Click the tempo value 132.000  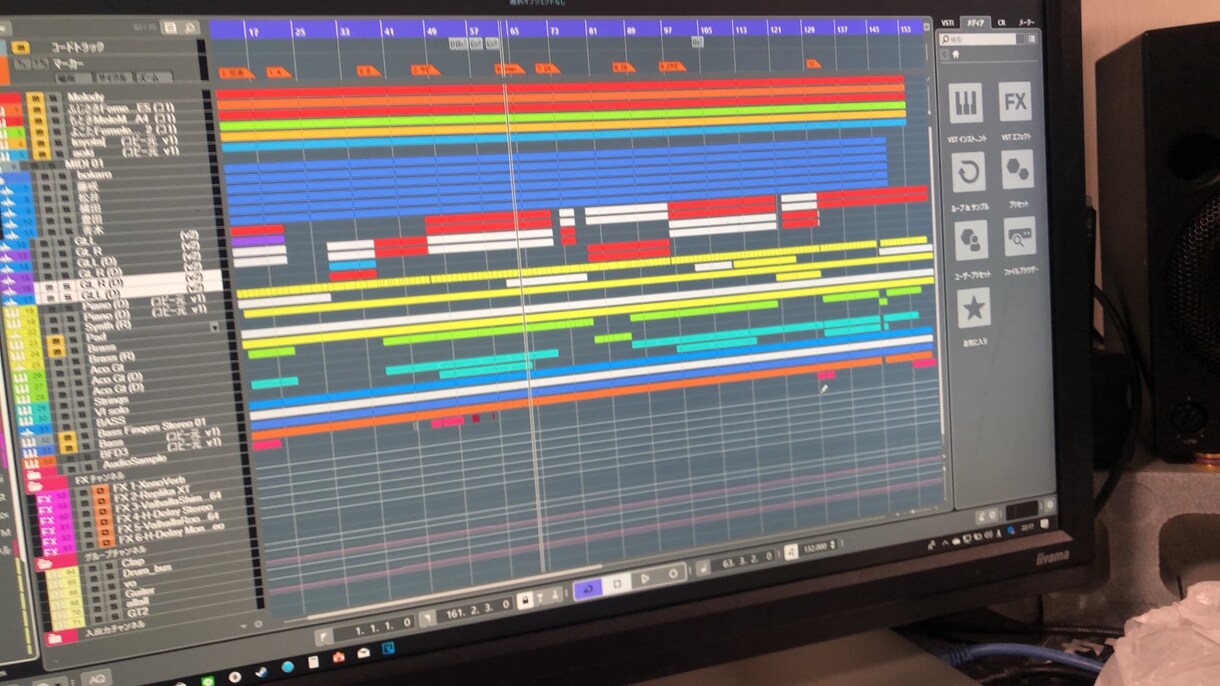pos(815,549)
